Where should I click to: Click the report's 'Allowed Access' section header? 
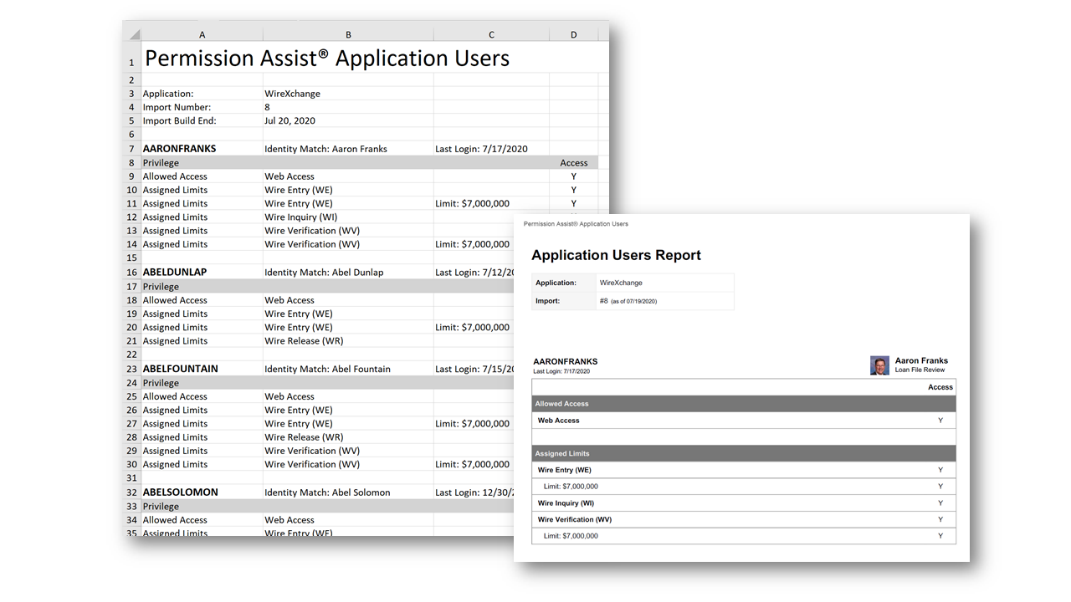pyautogui.click(x=744, y=404)
